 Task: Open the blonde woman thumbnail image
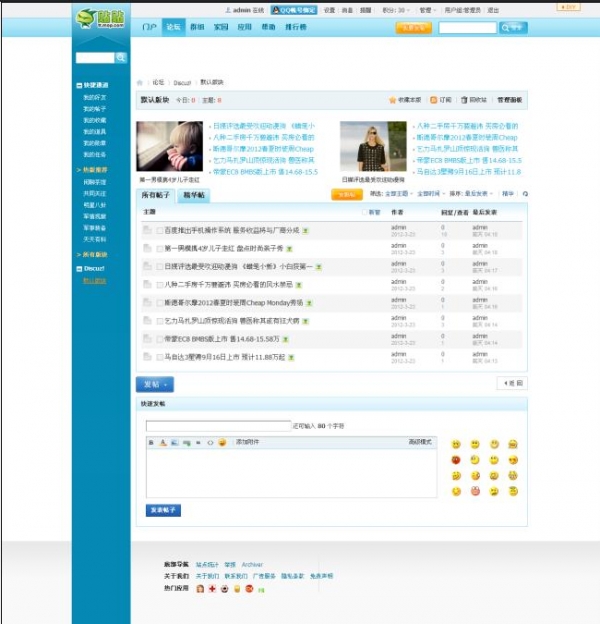click(373, 146)
